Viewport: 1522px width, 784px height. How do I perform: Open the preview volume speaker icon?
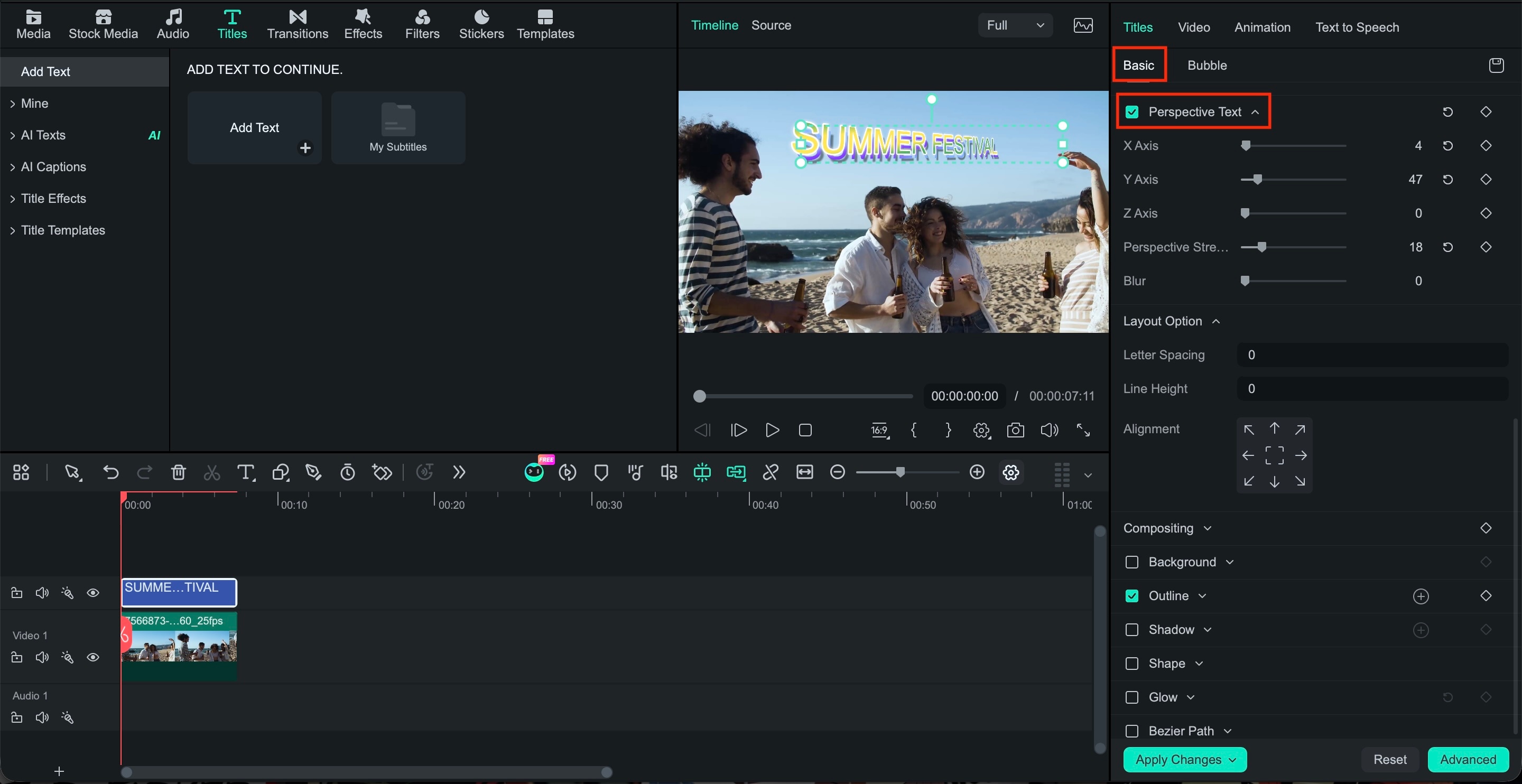point(1048,430)
